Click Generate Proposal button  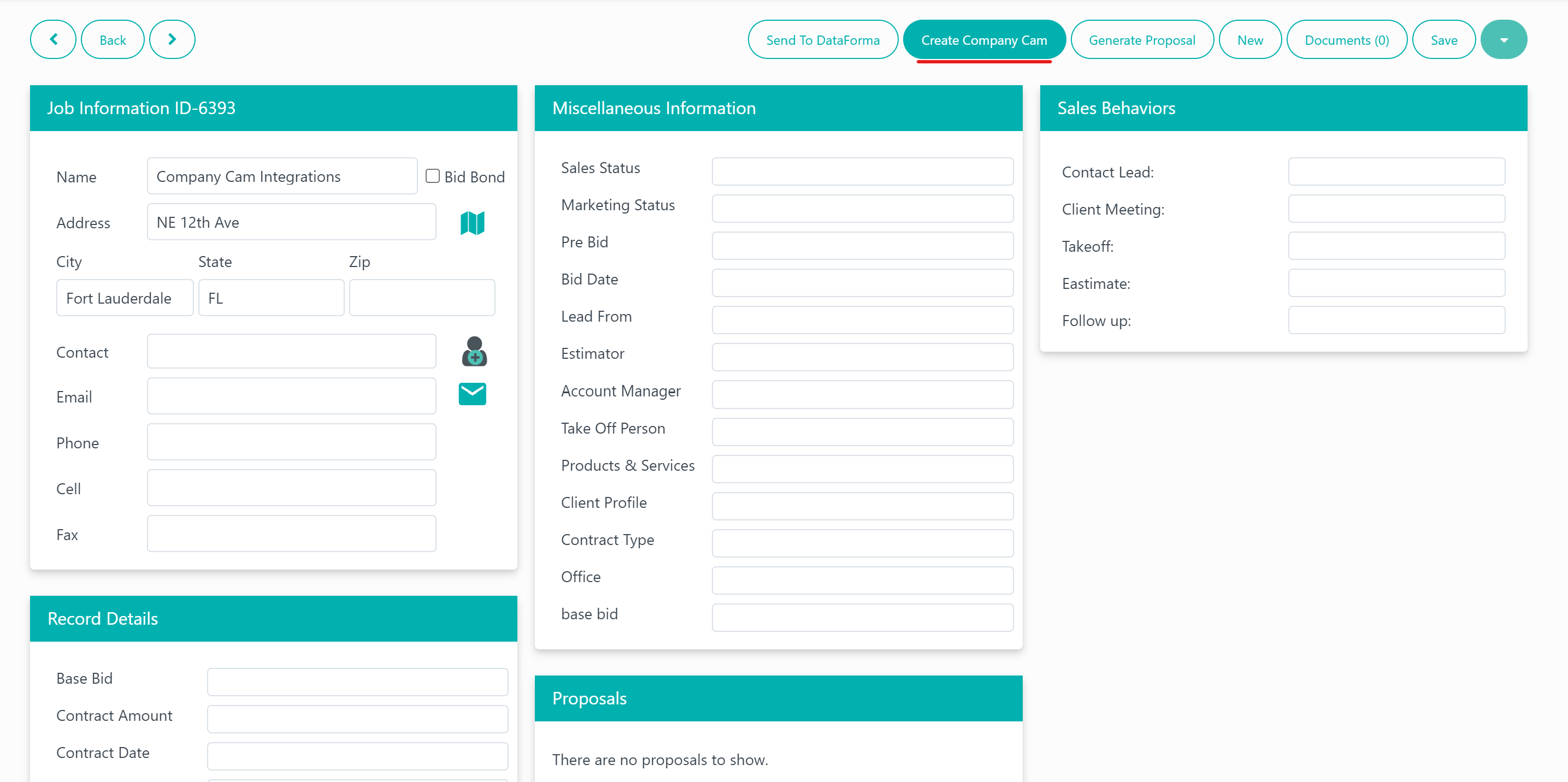click(x=1141, y=39)
